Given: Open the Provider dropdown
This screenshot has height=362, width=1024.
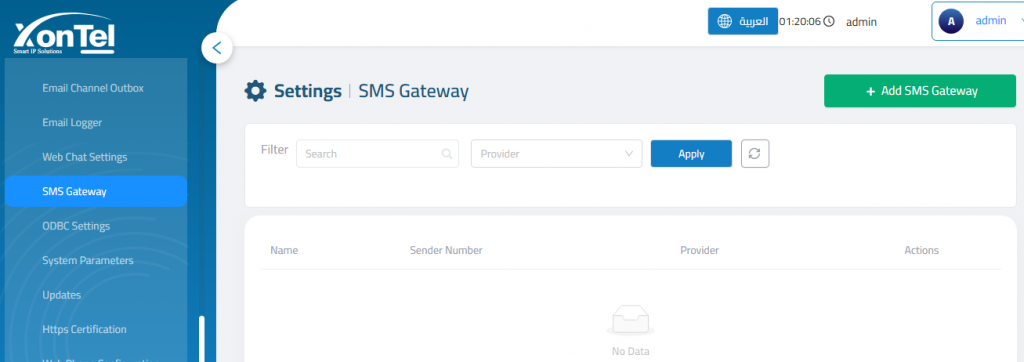Looking at the screenshot, I should click(556, 154).
